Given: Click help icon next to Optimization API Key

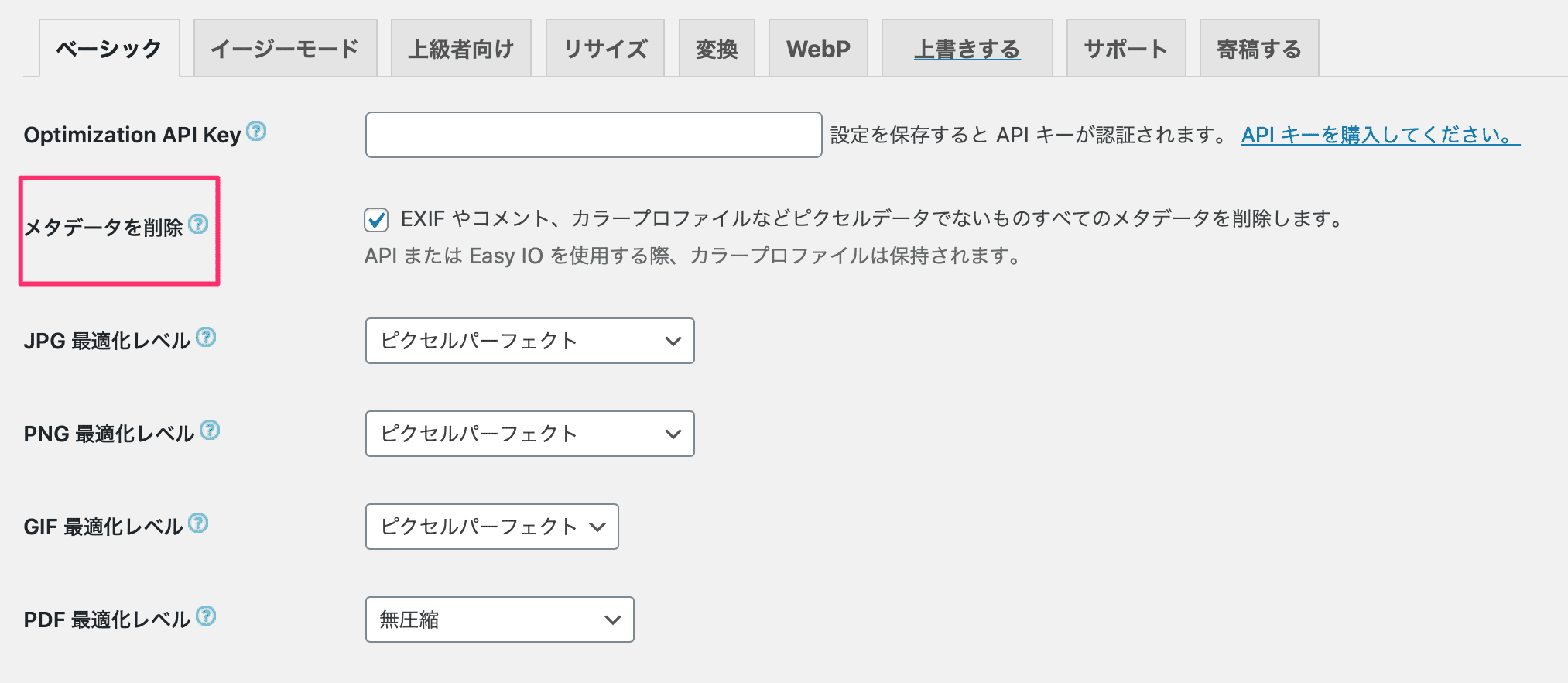Looking at the screenshot, I should point(256,132).
